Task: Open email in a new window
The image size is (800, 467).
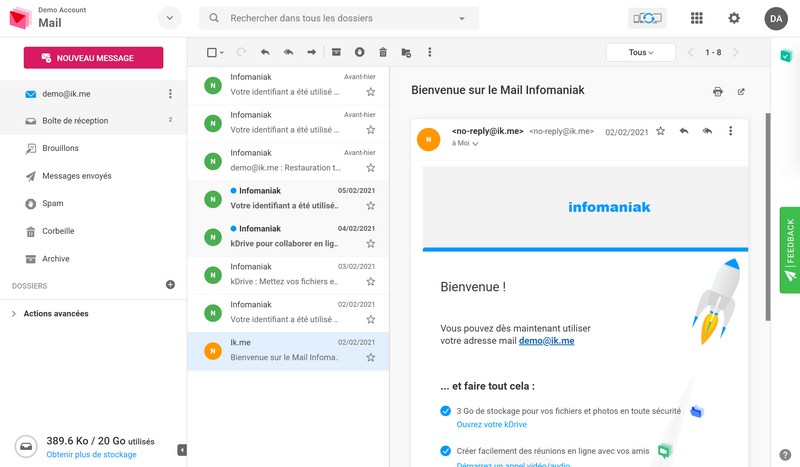Action: [x=741, y=92]
